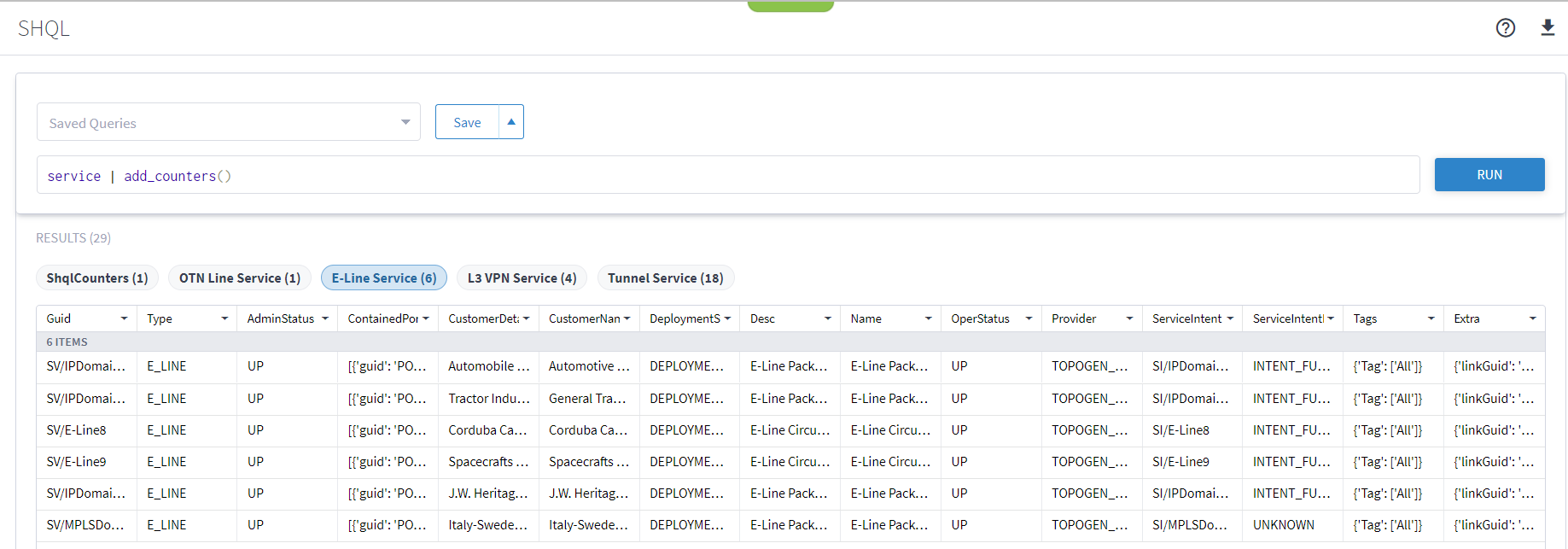Viewport: 1568px width, 549px height.
Task: Click the Save button
Action: (467, 122)
